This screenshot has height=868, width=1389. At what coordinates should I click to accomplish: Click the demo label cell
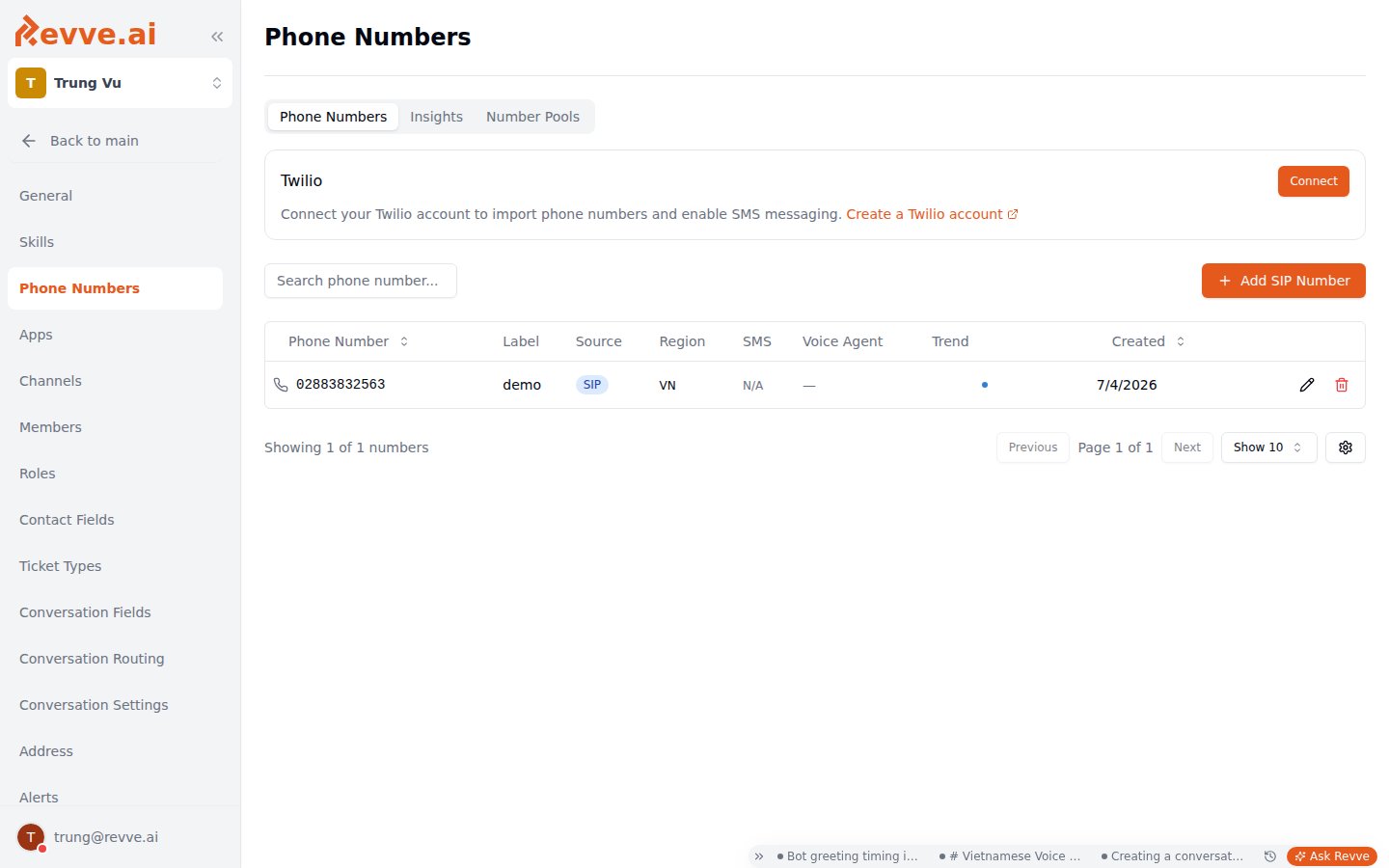click(522, 385)
